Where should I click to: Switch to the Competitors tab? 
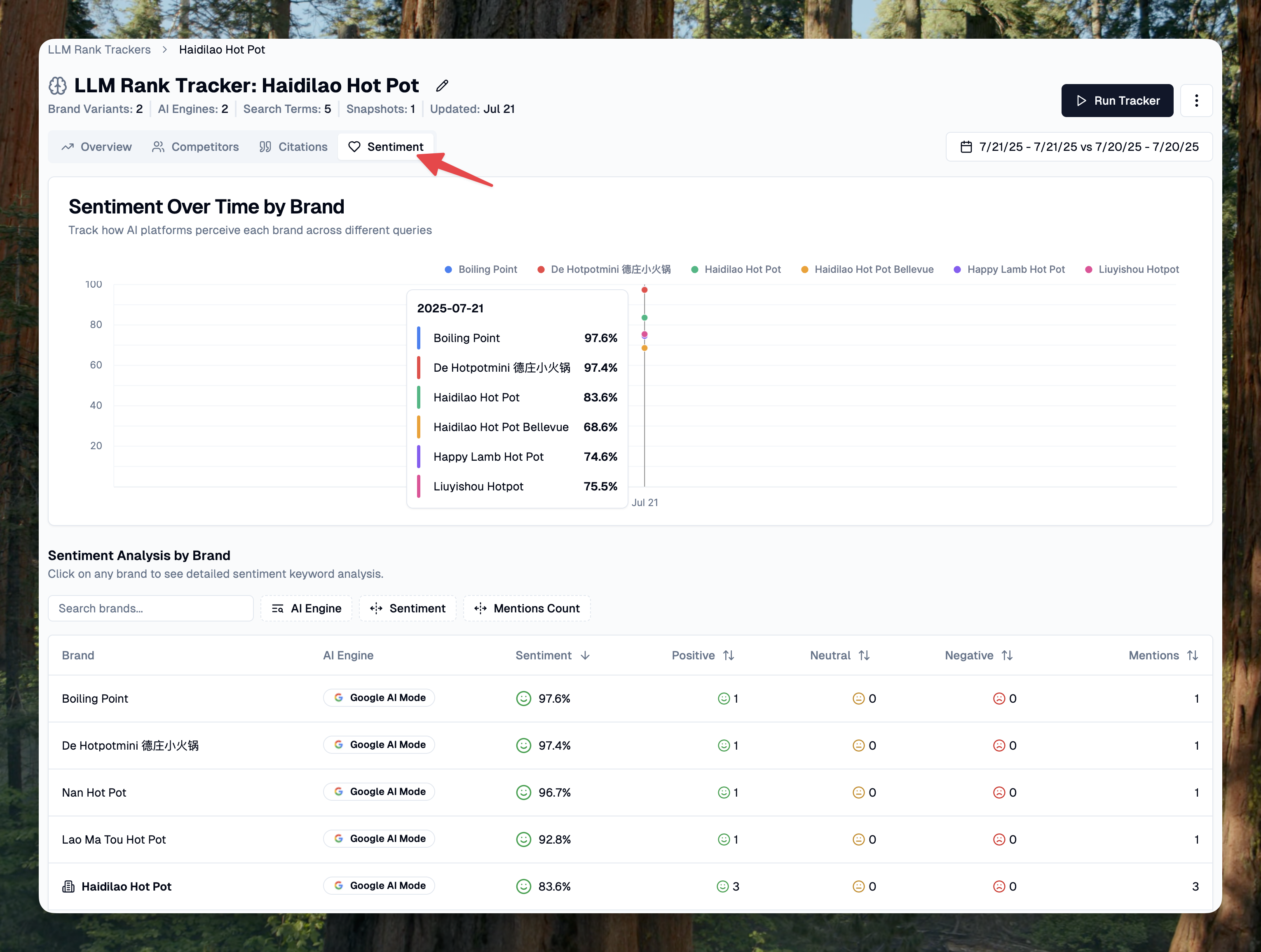coord(195,147)
